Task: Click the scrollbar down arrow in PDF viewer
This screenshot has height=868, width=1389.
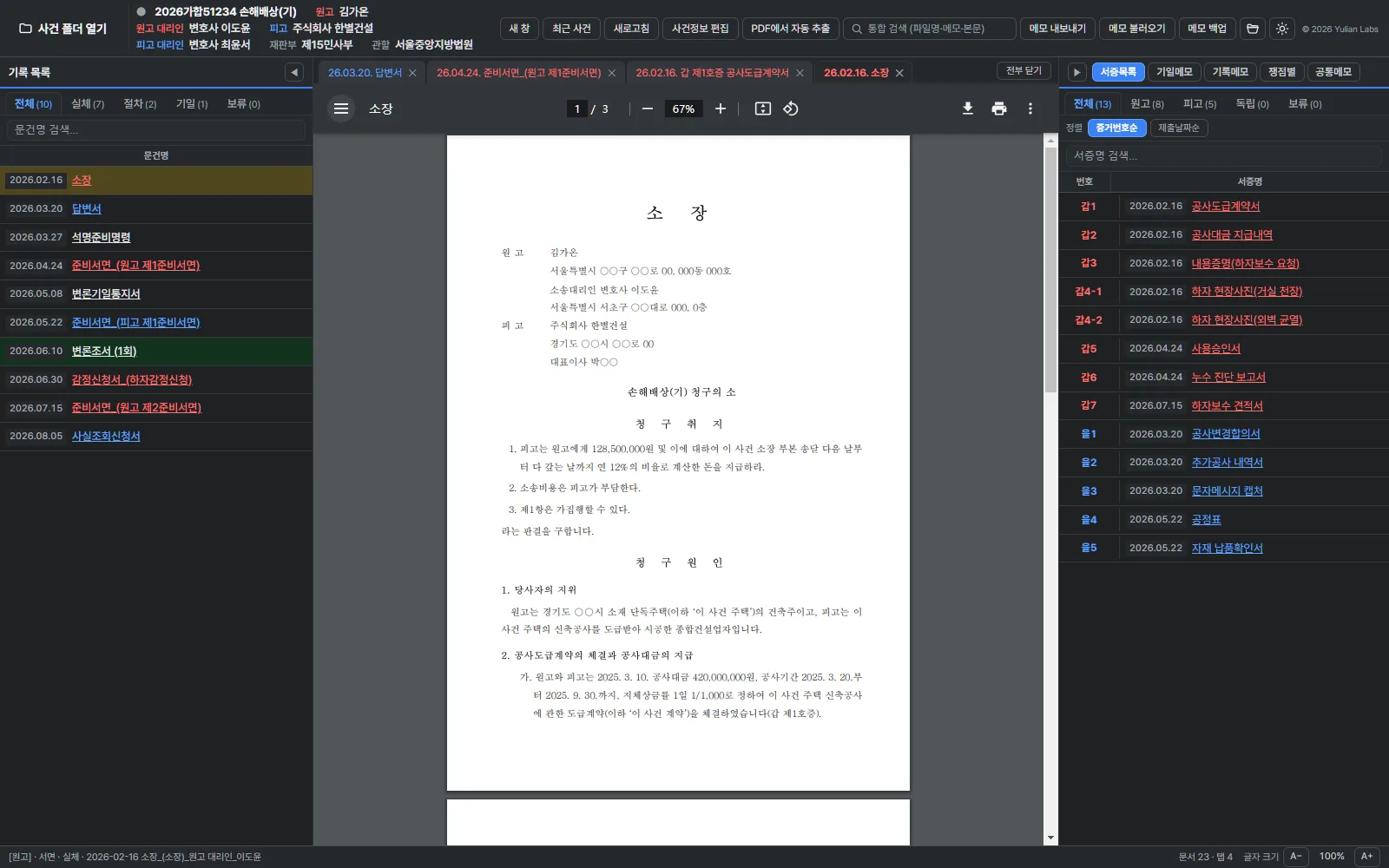Action: coord(1050,838)
